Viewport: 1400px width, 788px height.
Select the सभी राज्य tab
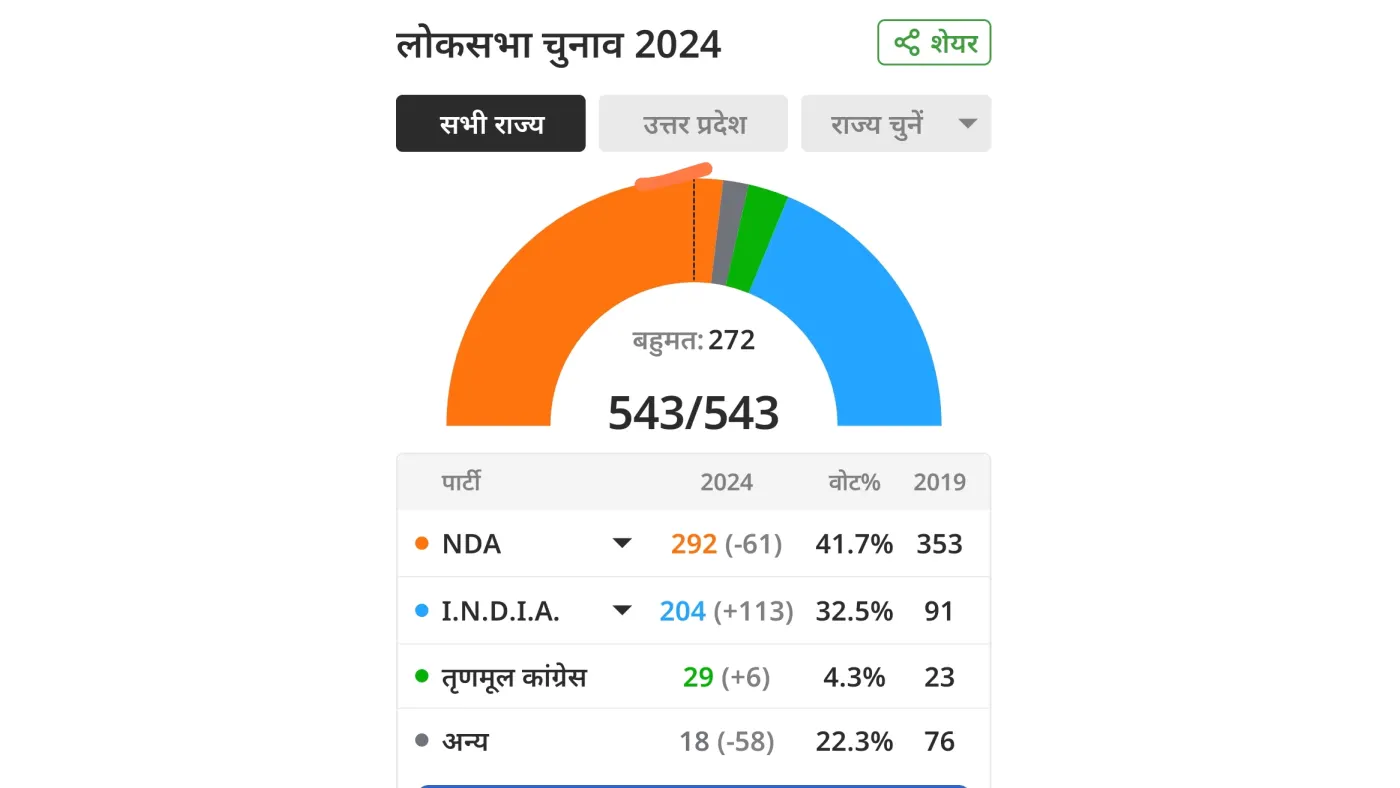tap(491, 124)
